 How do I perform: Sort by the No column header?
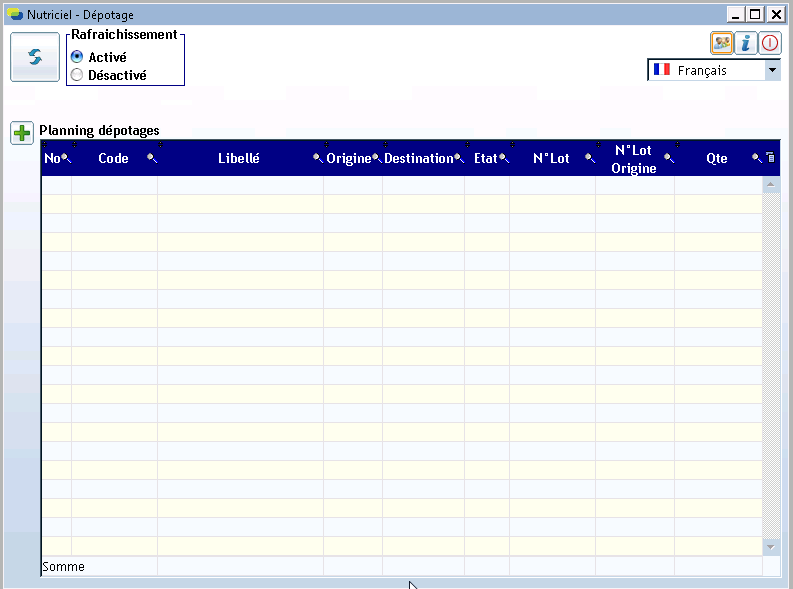[52, 159]
